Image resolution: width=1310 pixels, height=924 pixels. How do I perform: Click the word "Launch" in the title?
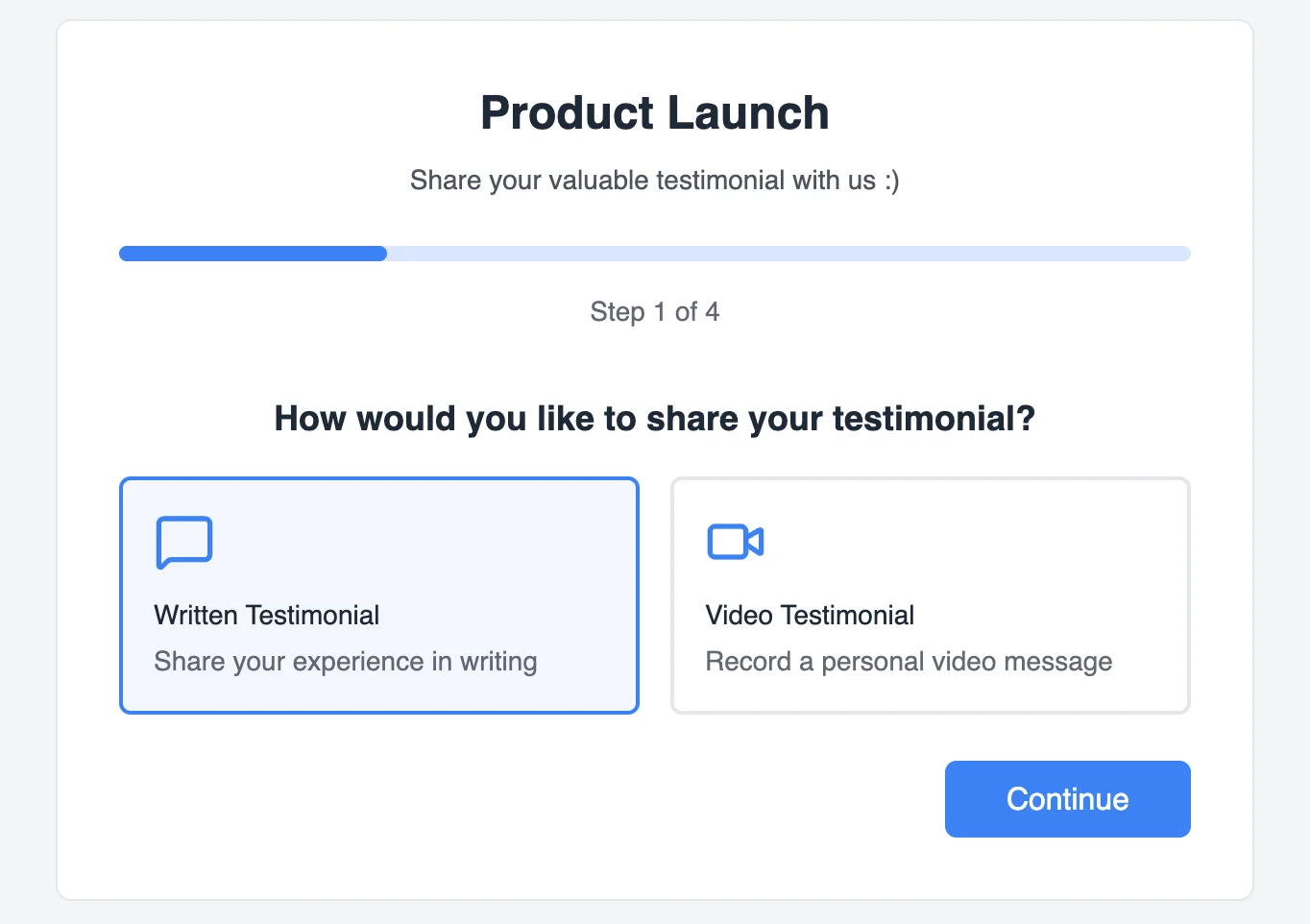[748, 113]
